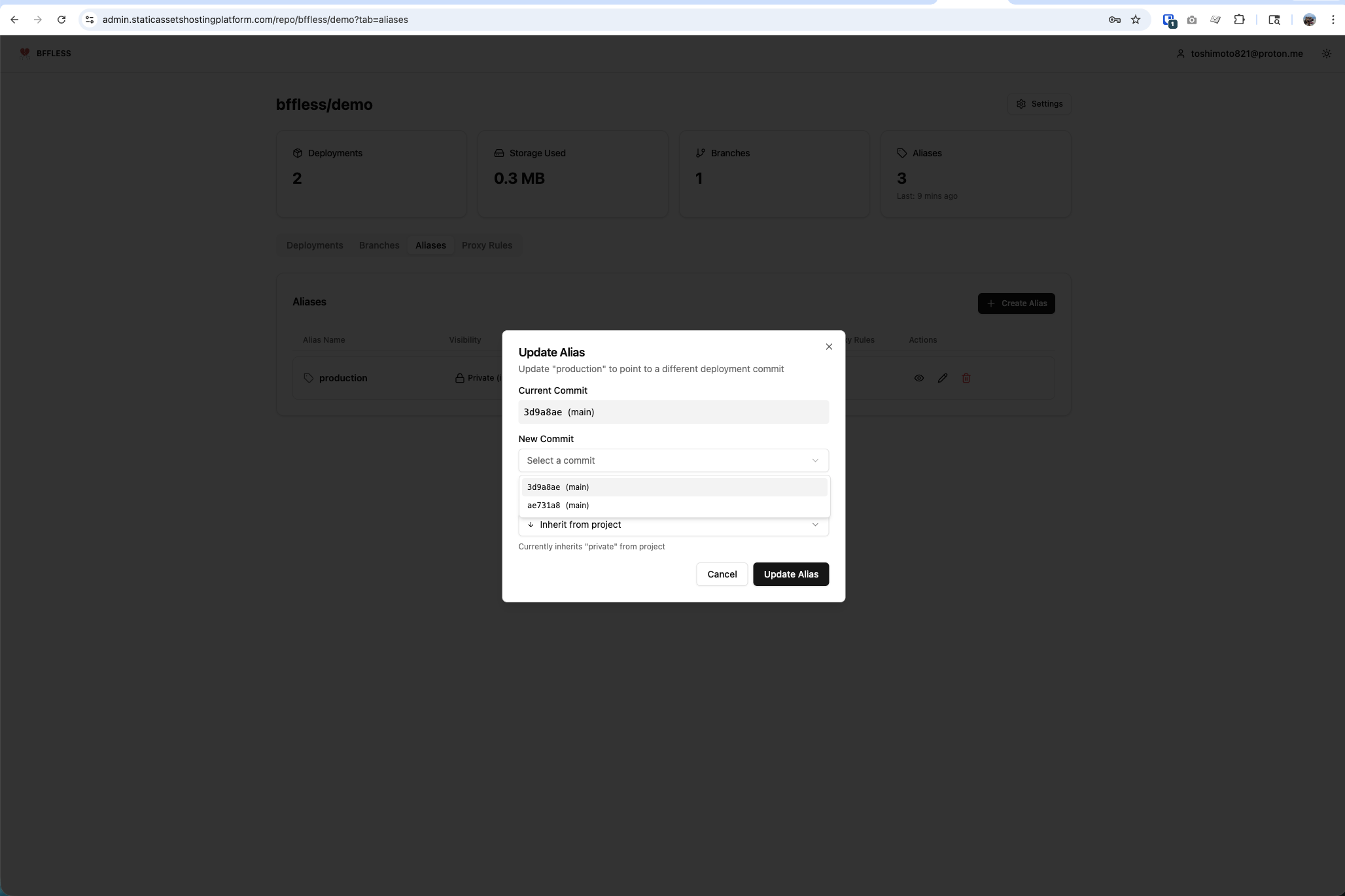Toggle the light/dark theme sun icon
The height and width of the screenshot is (896, 1345).
[1327, 54]
